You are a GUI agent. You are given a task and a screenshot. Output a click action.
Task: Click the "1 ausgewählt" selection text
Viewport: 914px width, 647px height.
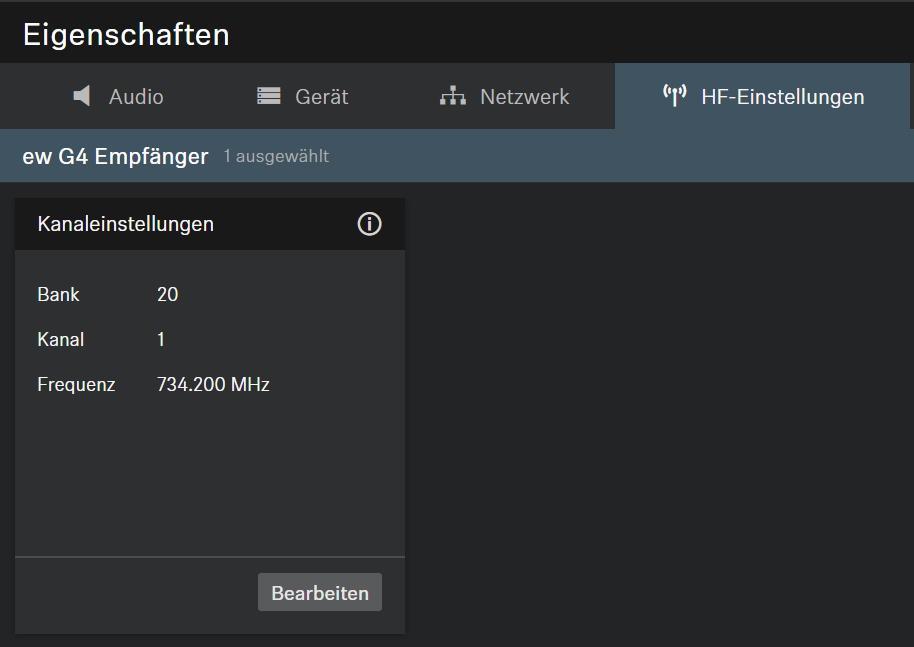coord(276,157)
